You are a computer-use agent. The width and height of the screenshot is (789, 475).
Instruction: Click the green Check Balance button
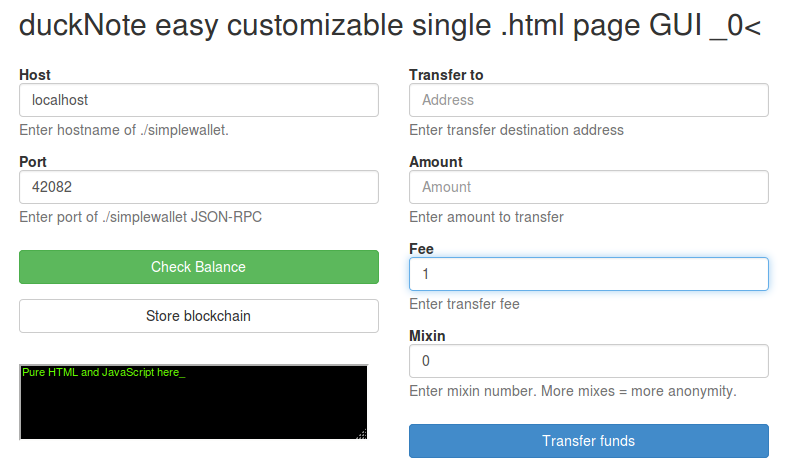(199, 267)
